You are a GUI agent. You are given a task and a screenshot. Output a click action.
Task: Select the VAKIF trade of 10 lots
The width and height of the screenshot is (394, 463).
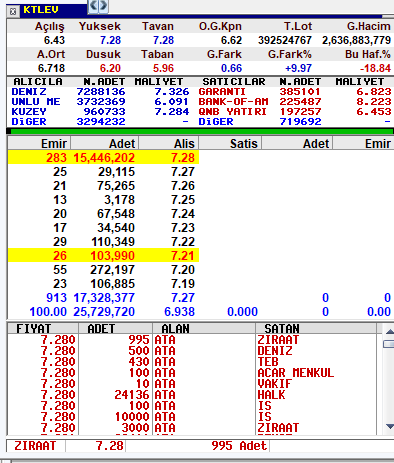point(192,384)
